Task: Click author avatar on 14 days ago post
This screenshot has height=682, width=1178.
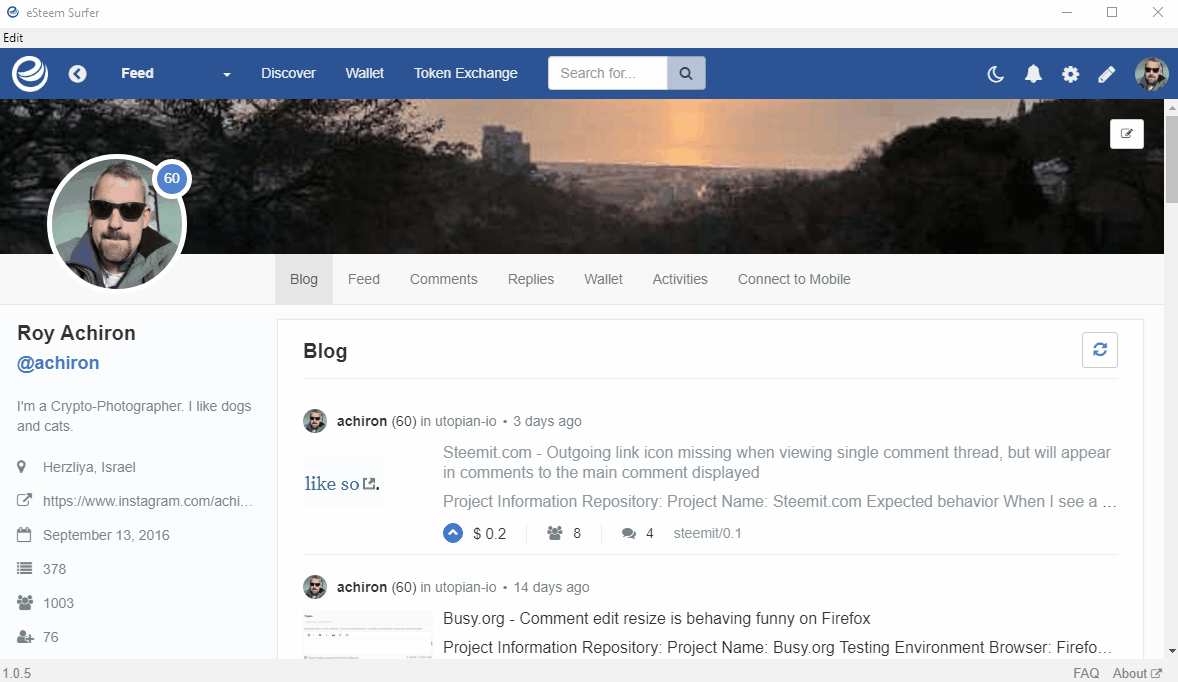Action: (315, 587)
